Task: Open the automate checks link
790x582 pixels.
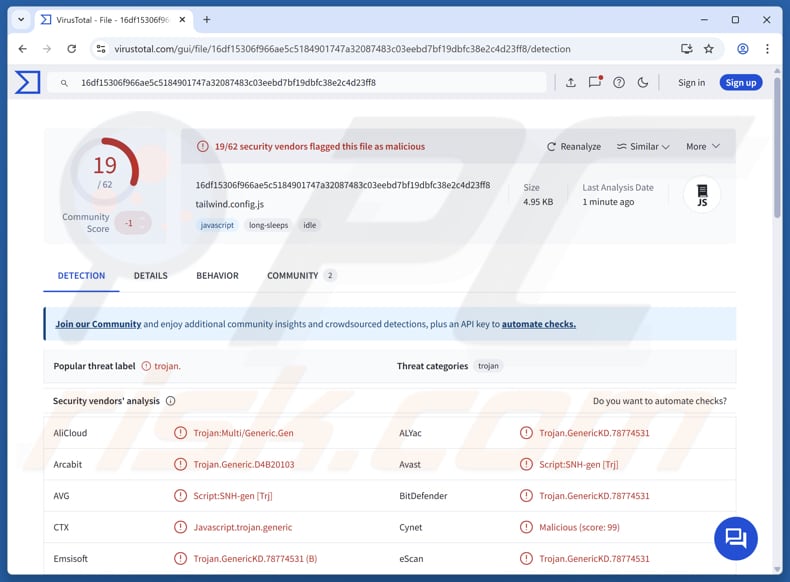Action: click(538, 324)
